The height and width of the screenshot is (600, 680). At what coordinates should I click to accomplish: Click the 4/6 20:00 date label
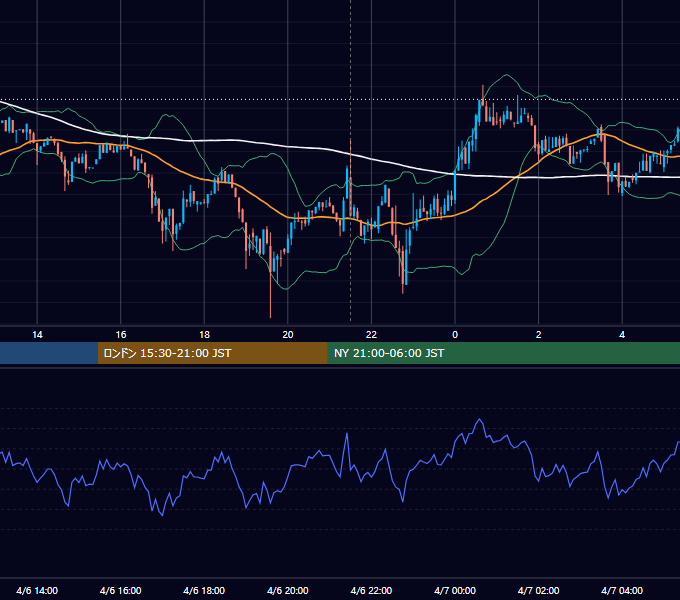pyautogui.click(x=288, y=590)
